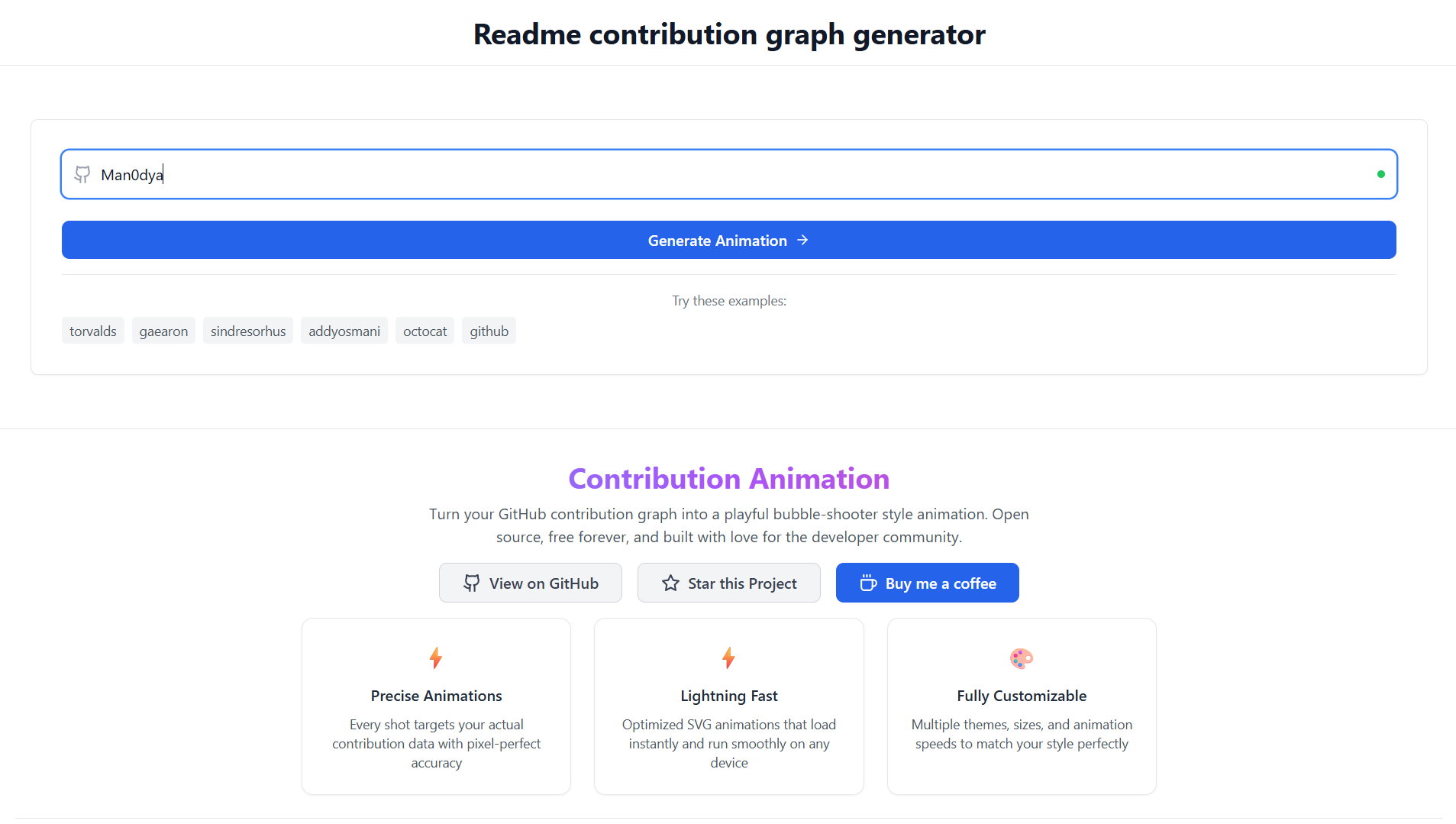Click the coffee cup icon on Buy me a coffee
1456x824 pixels.
click(868, 583)
